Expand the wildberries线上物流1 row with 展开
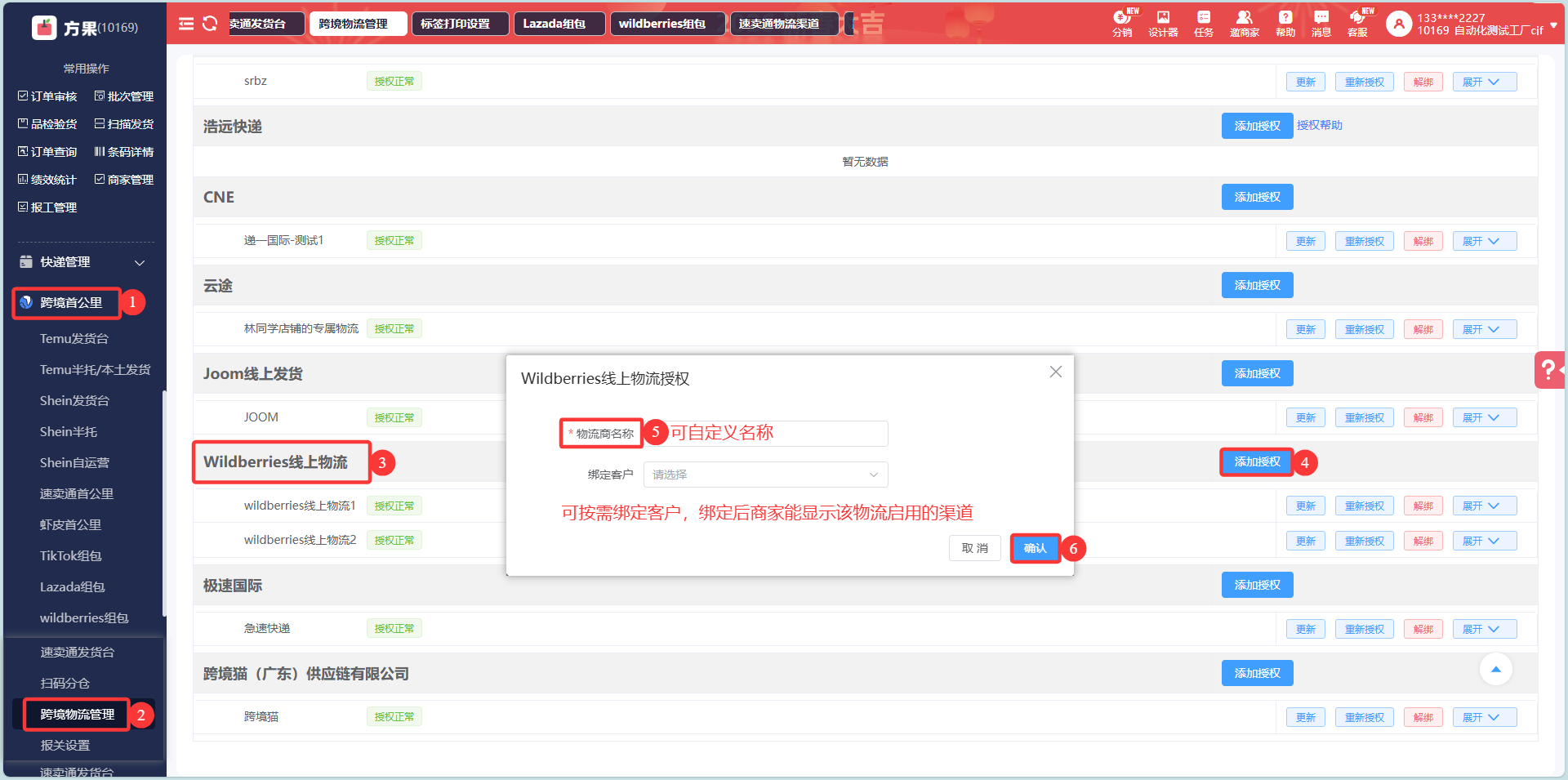The image size is (1568, 780). click(1484, 506)
